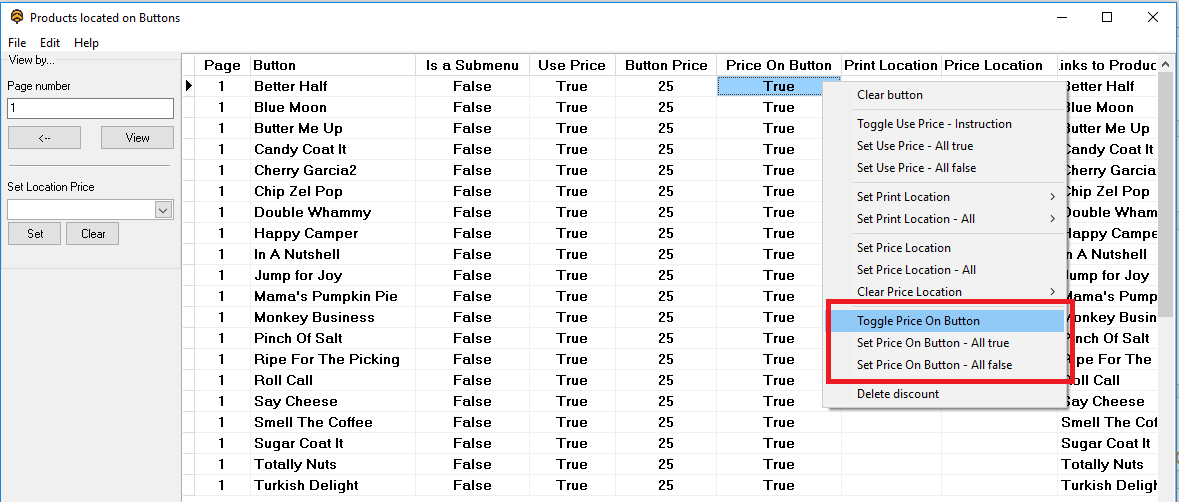1179x502 pixels.
Task: Click the View button
Action: point(137,138)
